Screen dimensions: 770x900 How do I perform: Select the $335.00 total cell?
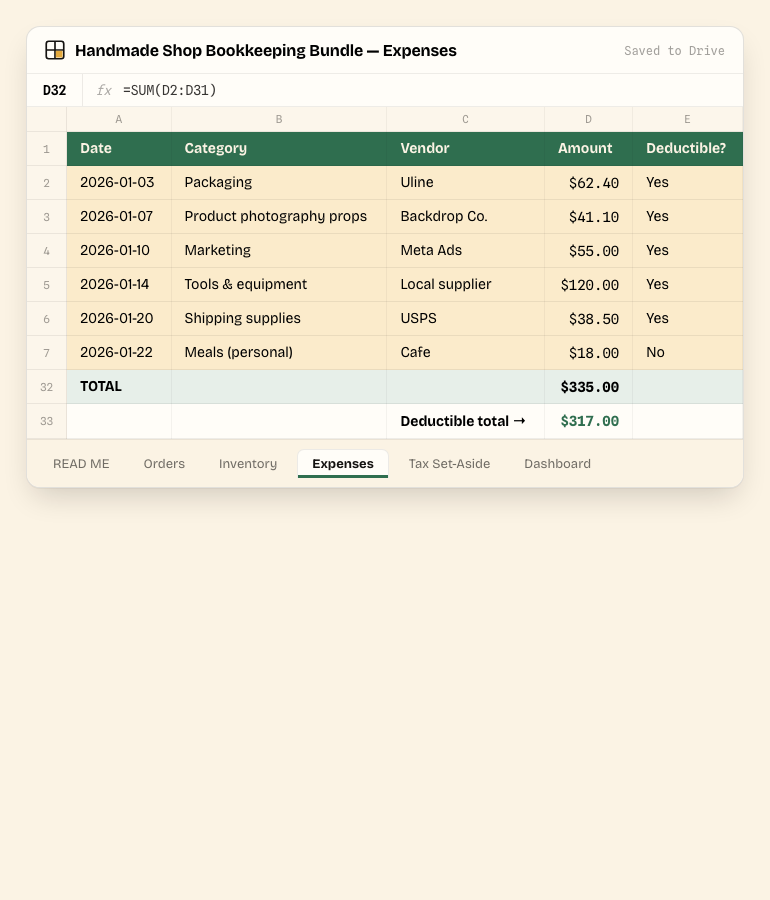[588, 386]
